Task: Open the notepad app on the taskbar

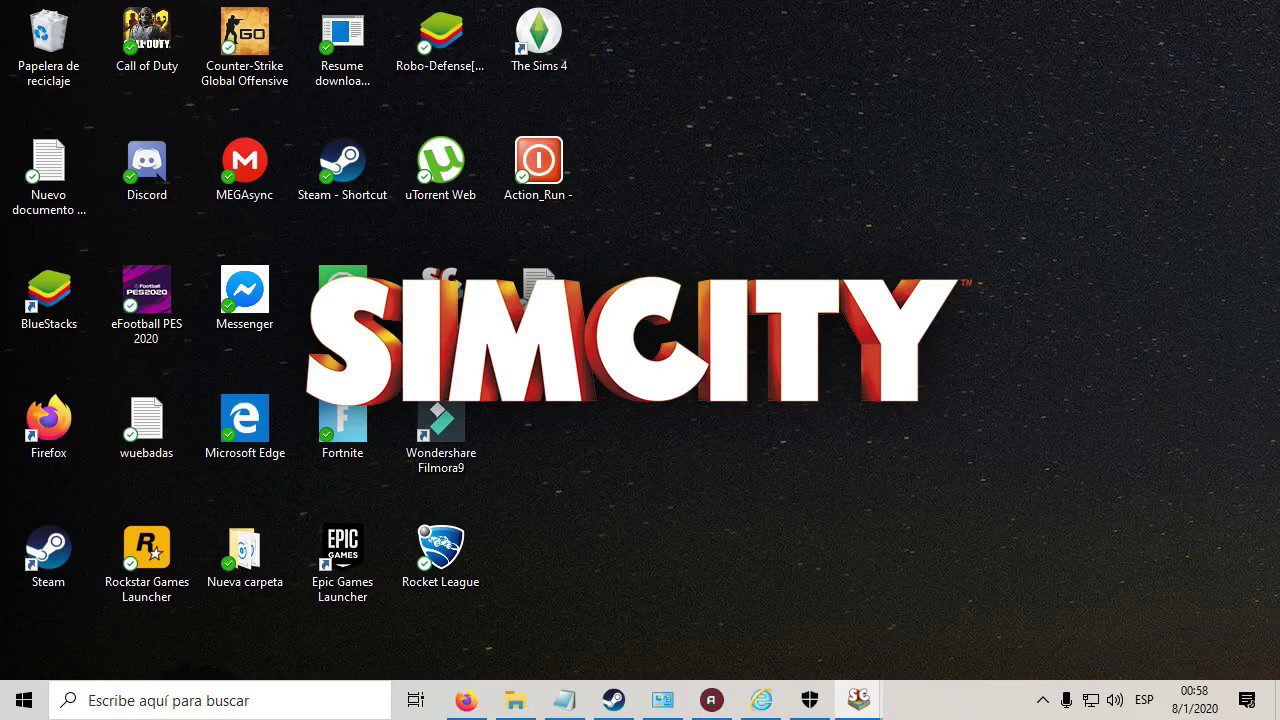Action: coord(564,700)
